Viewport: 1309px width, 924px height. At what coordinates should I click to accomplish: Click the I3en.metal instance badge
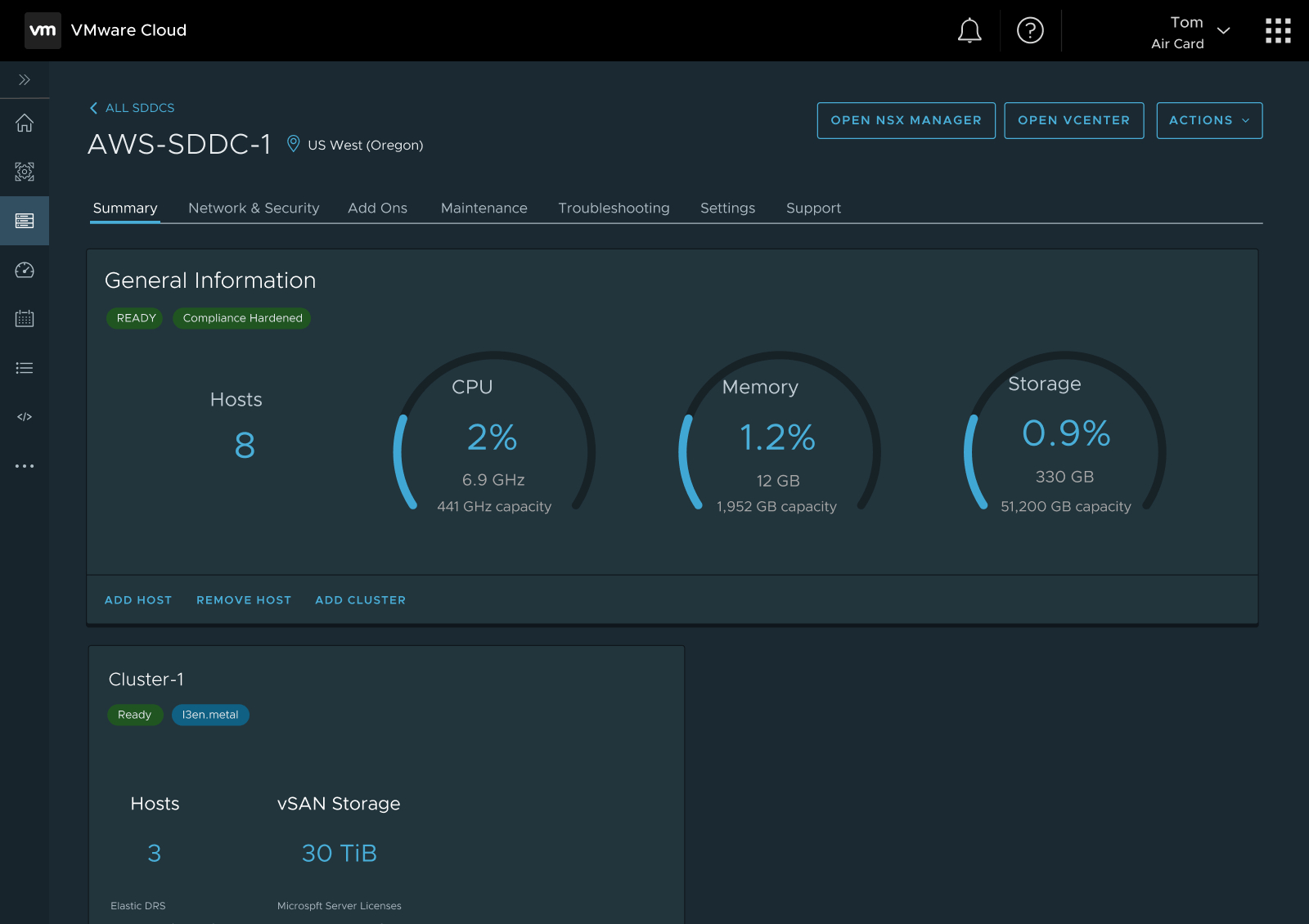210,715
